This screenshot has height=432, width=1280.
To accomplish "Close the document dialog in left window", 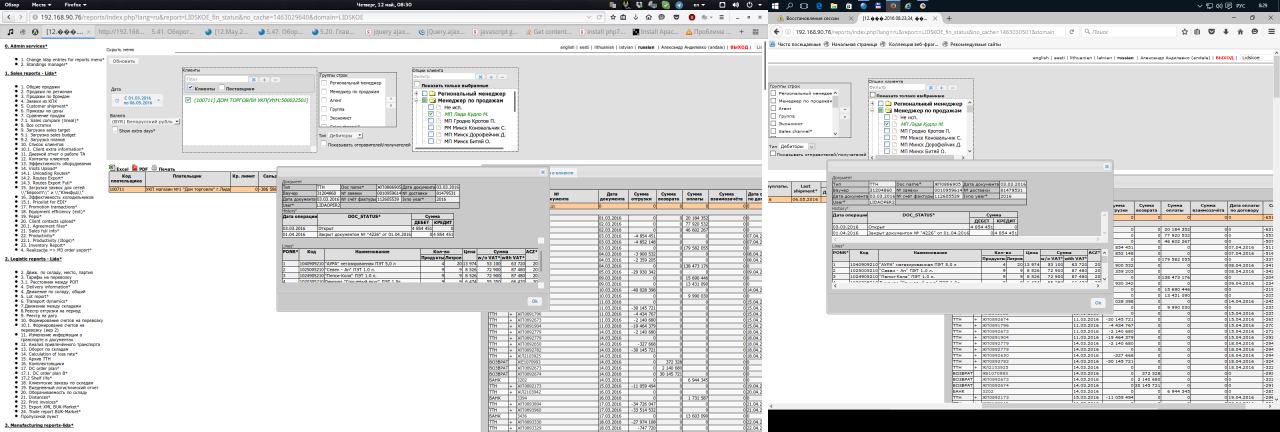I will coord(543,172).
